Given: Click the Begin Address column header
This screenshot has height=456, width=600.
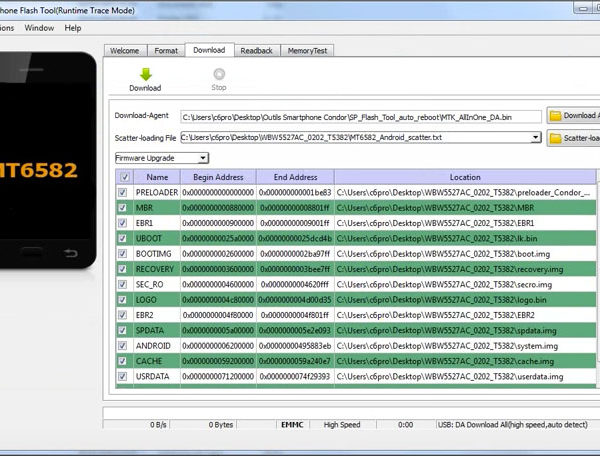Looking at the screenshot, I should coord(218,177).
